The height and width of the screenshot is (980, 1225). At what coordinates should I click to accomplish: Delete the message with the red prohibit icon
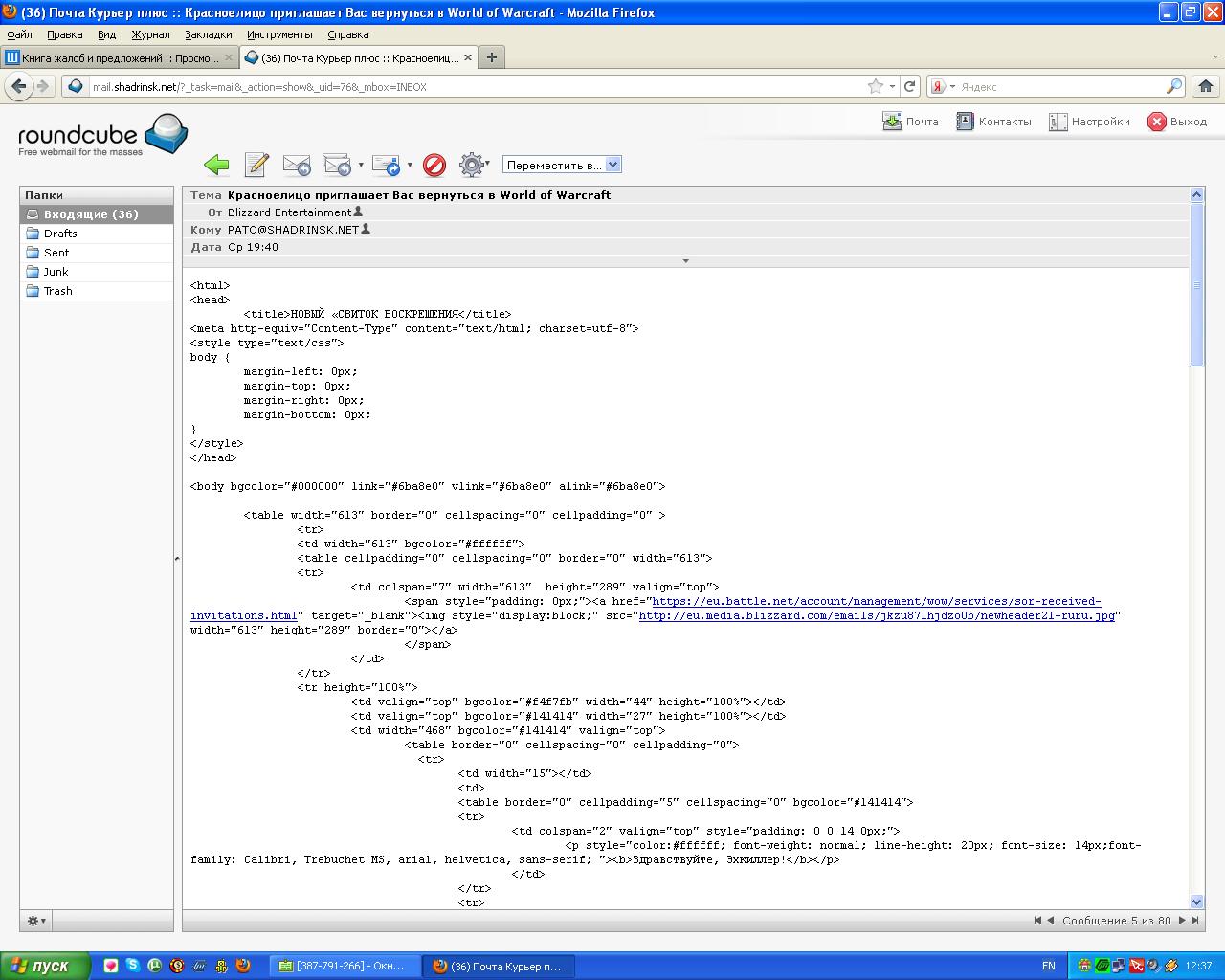click(434, 166)
